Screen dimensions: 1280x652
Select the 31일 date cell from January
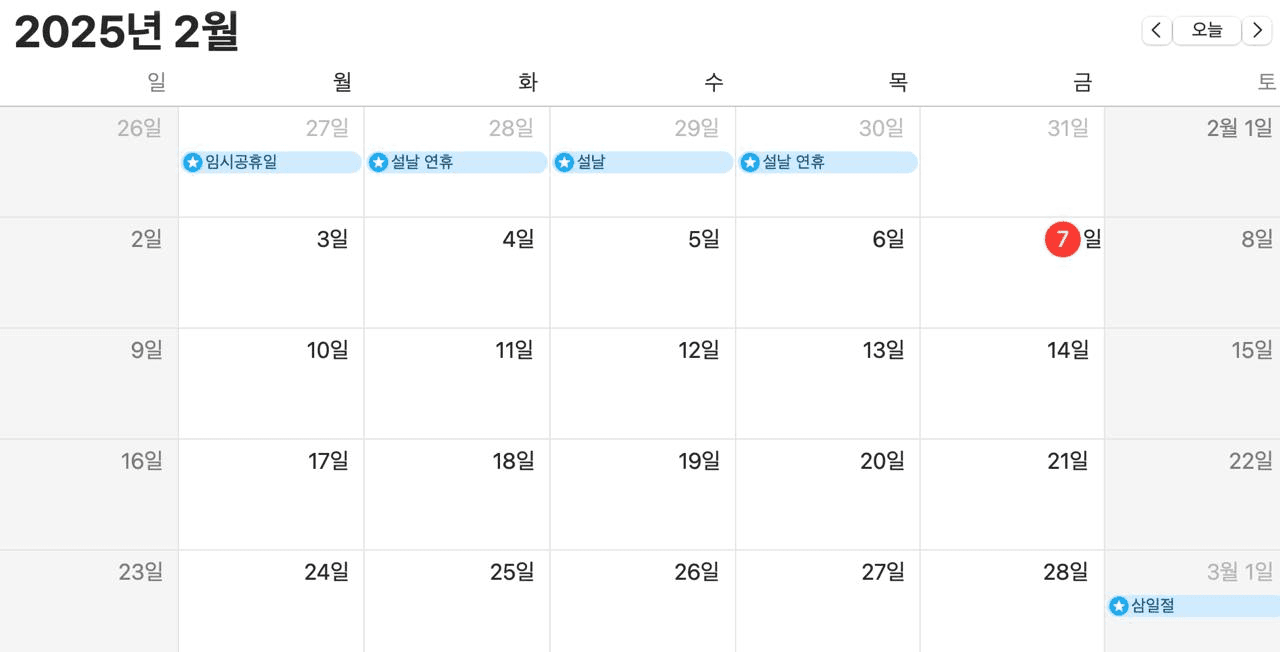point(1012,161)
